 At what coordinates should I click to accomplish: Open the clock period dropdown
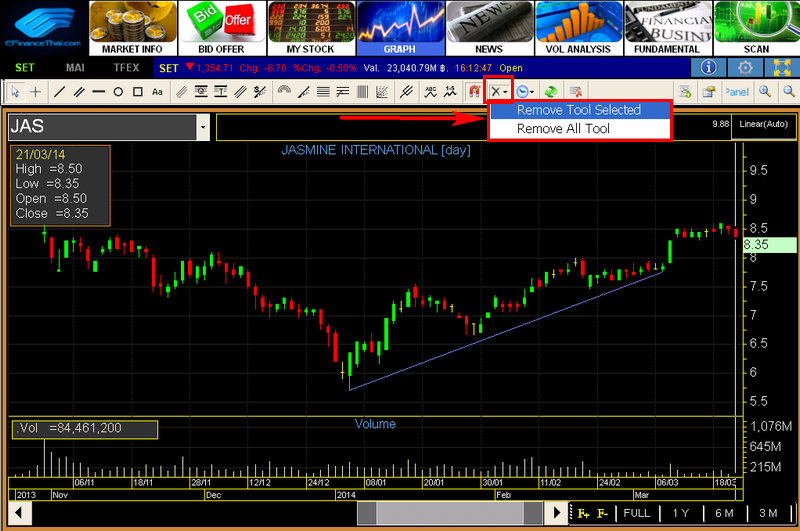click(x=526, y=91)
